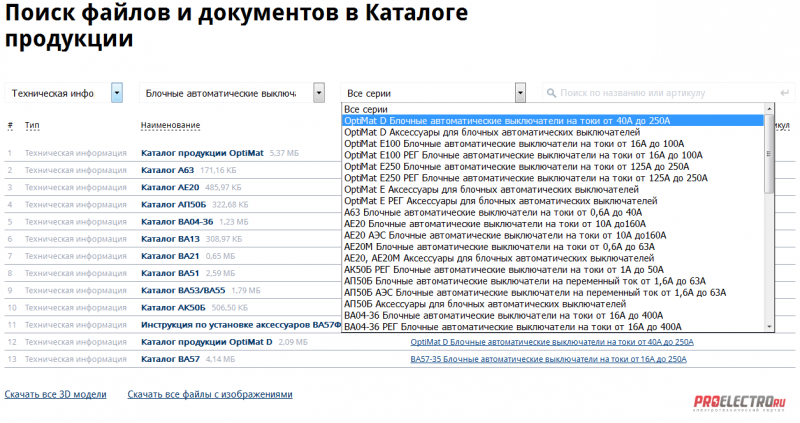Open Каталог АЕ20 file
This screenshot has height=423, width=800.
point(170,187)
